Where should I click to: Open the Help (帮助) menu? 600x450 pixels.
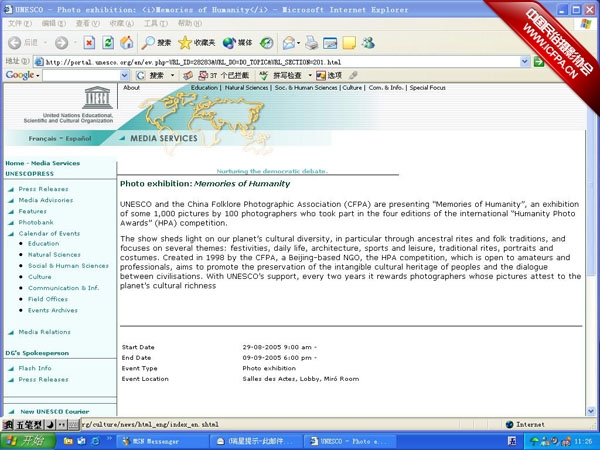(189, 23)
